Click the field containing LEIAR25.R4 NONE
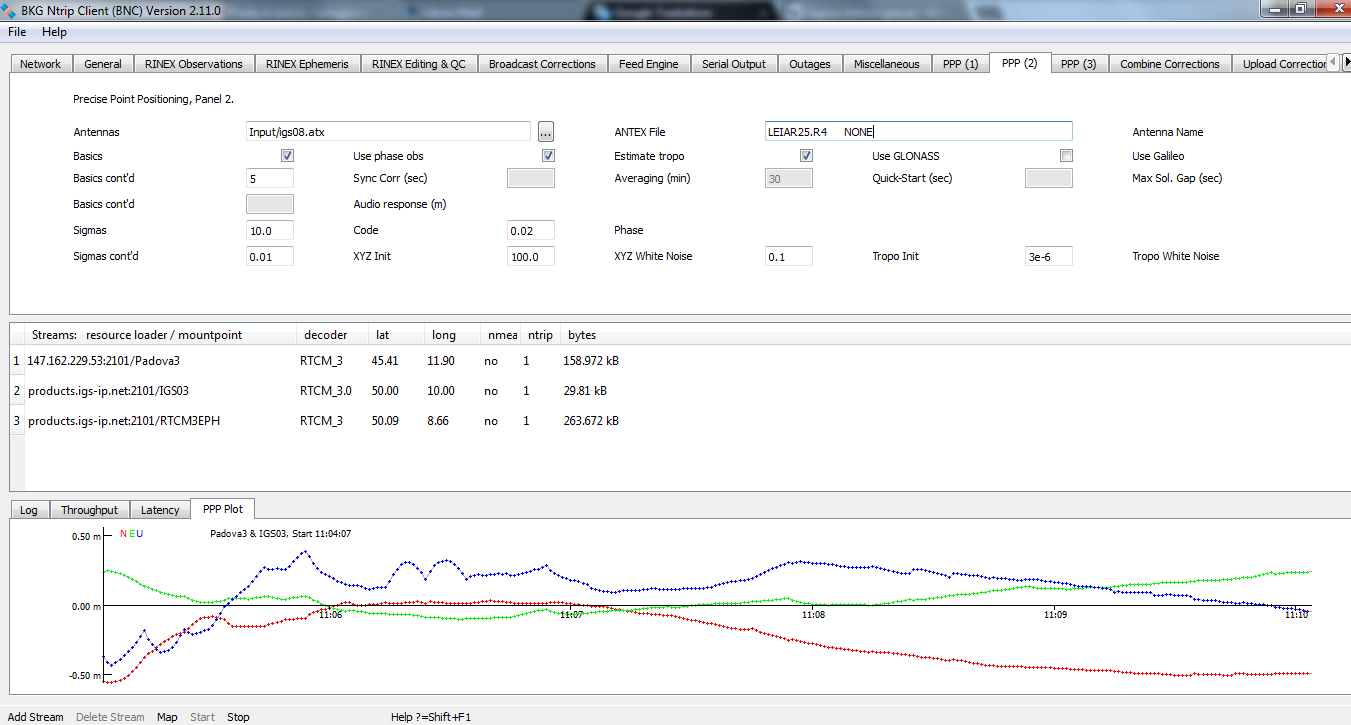The image size is (1351, 725). [918, 131]
